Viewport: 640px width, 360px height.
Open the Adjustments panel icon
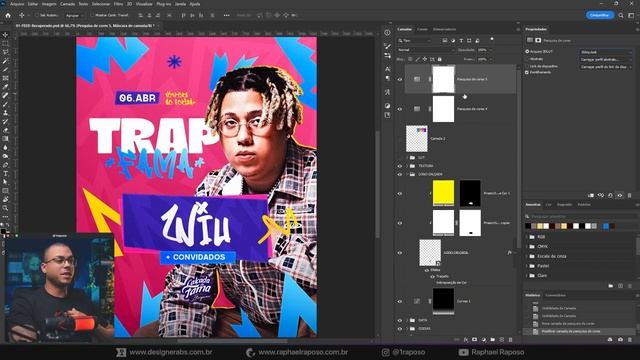(x=387, y=106)
